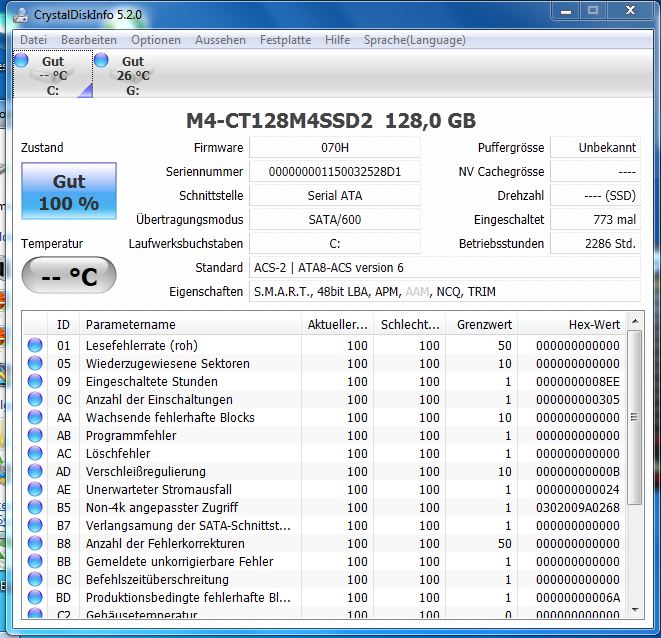The height and width of the screenshot is (638, 661).
Task: Click the blue status orb for drive C:
Action: coord(21,60)
